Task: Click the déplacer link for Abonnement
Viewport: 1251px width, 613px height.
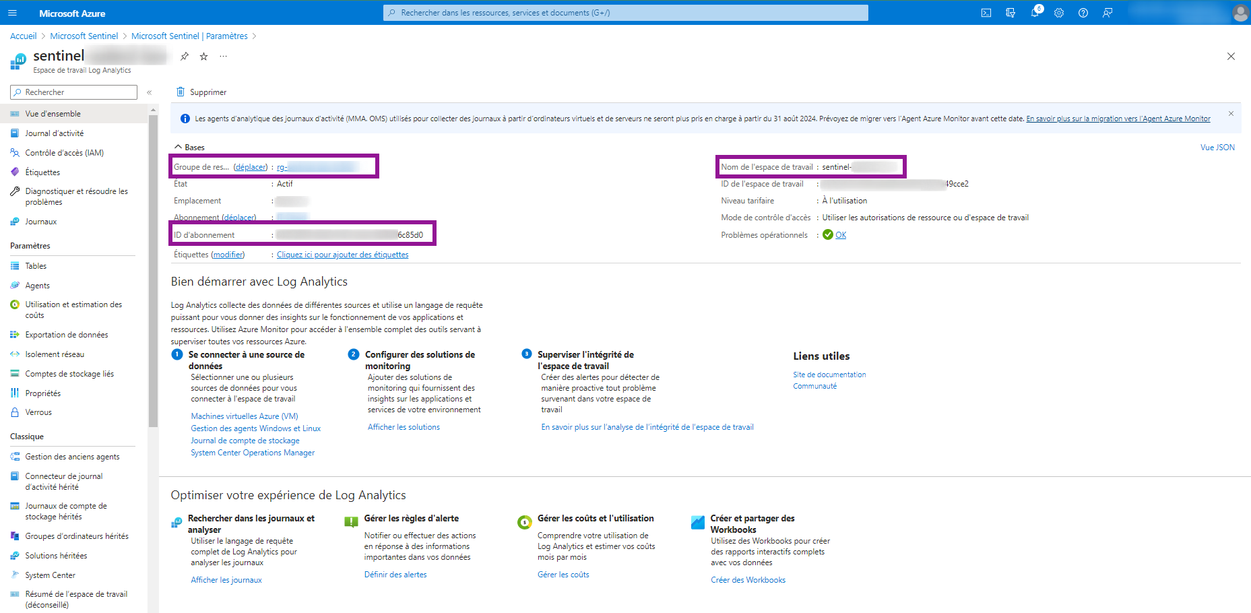Action: click(x=239, y=217)
